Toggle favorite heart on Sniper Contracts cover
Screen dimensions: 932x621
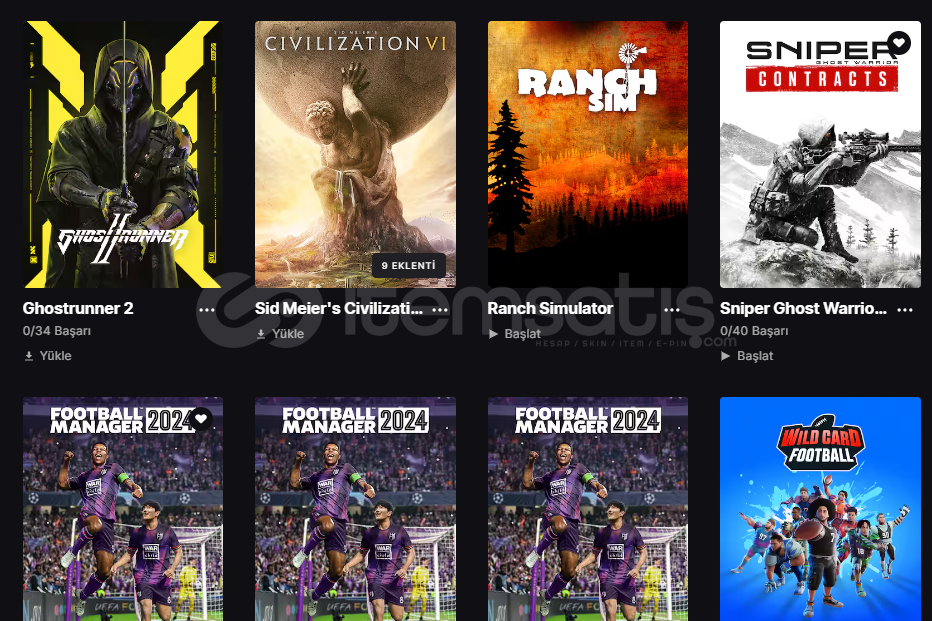click(x=900, y=43)
